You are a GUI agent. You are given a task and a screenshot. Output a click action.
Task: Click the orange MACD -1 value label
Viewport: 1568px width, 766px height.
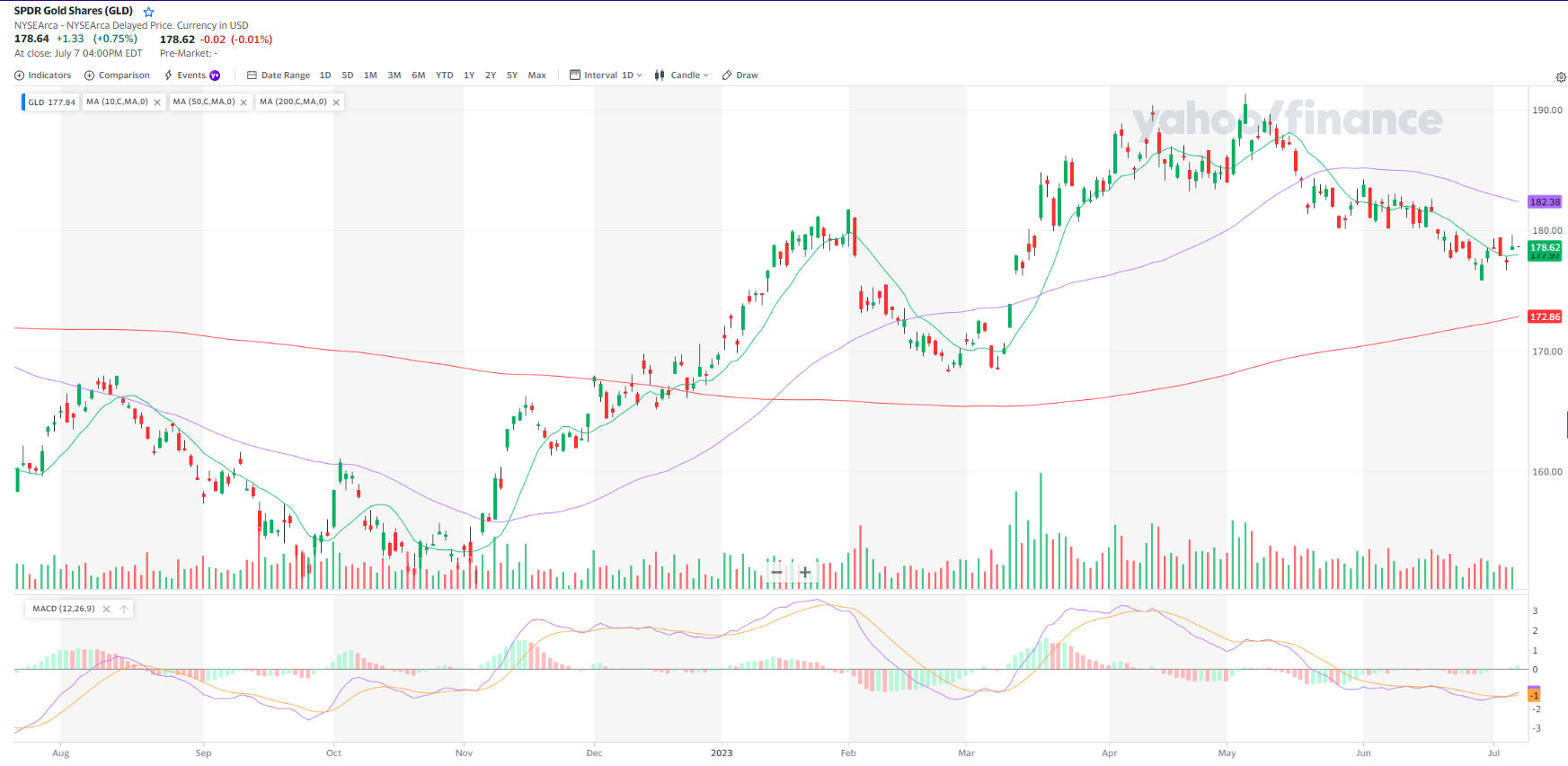[x=1535, y=696]
